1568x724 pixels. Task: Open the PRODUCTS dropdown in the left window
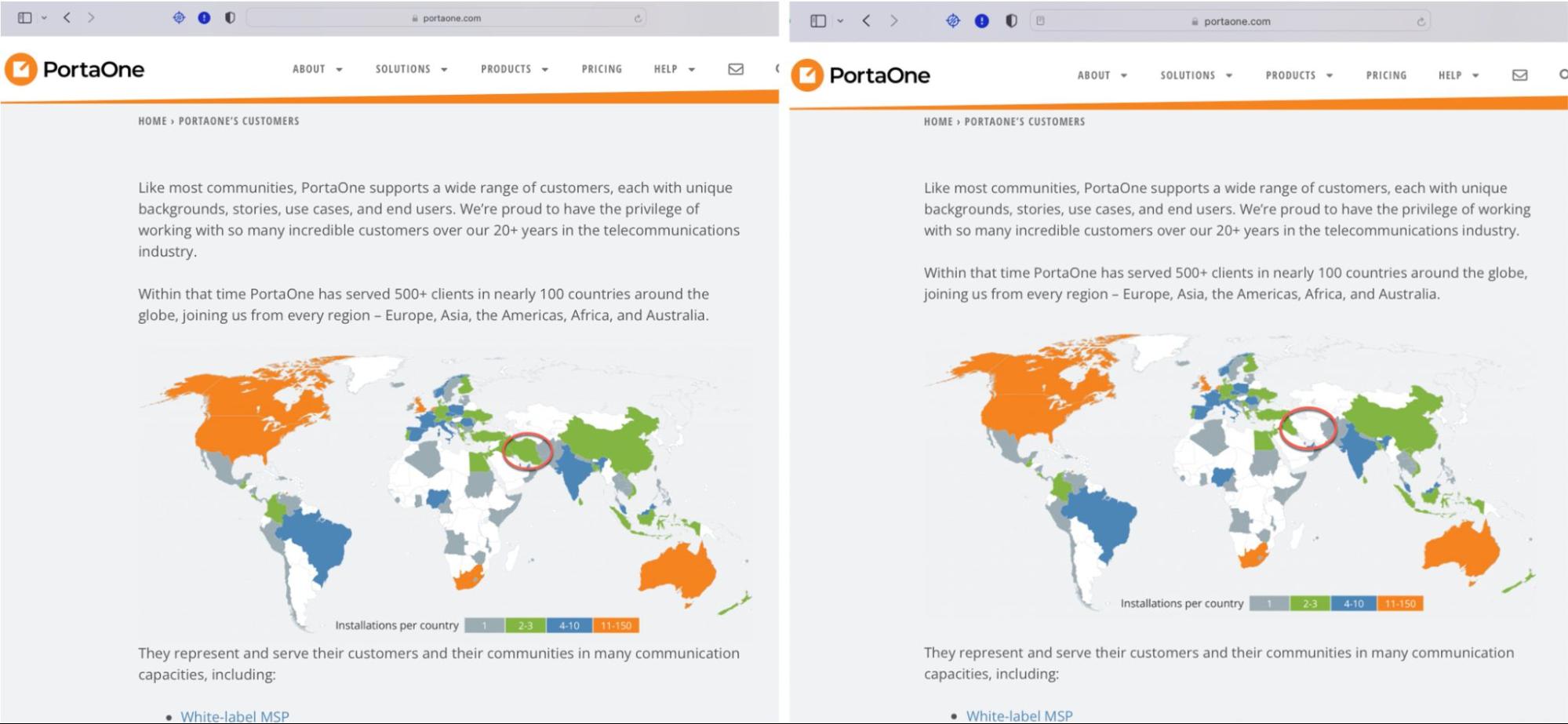[x=514, y=69]
